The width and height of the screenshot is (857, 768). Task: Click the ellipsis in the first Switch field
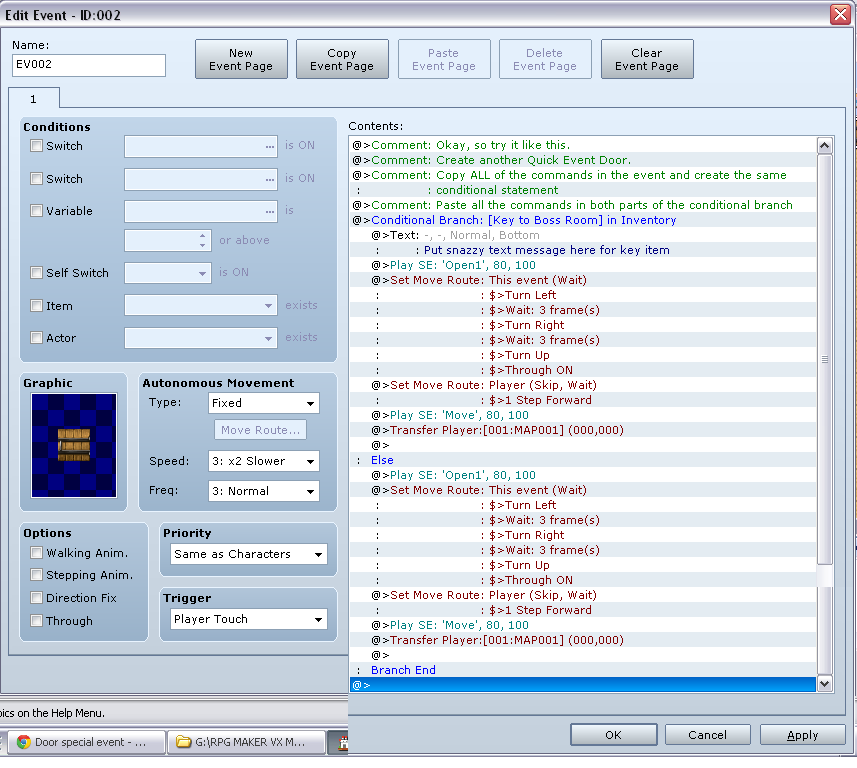click(x=269, y=146)
